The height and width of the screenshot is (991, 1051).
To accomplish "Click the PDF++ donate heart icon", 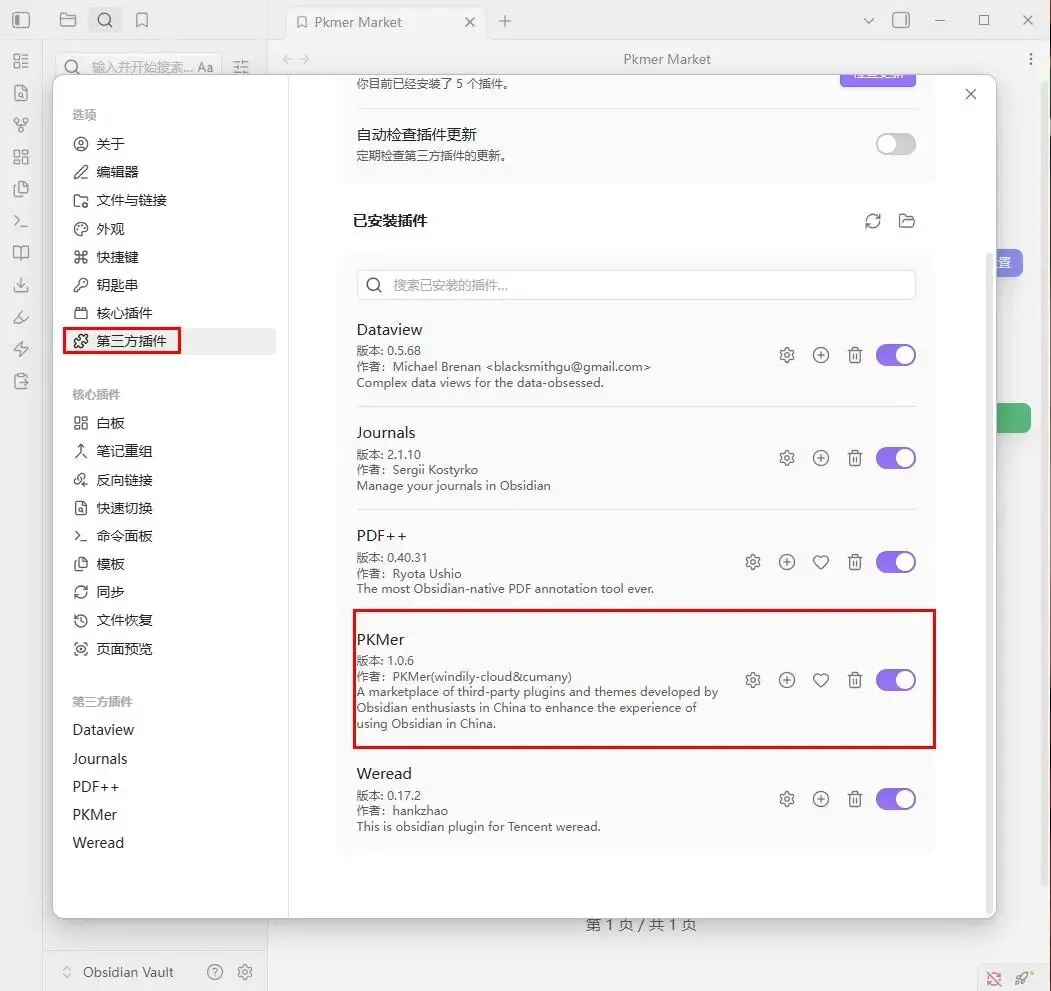I will [820, 562].
